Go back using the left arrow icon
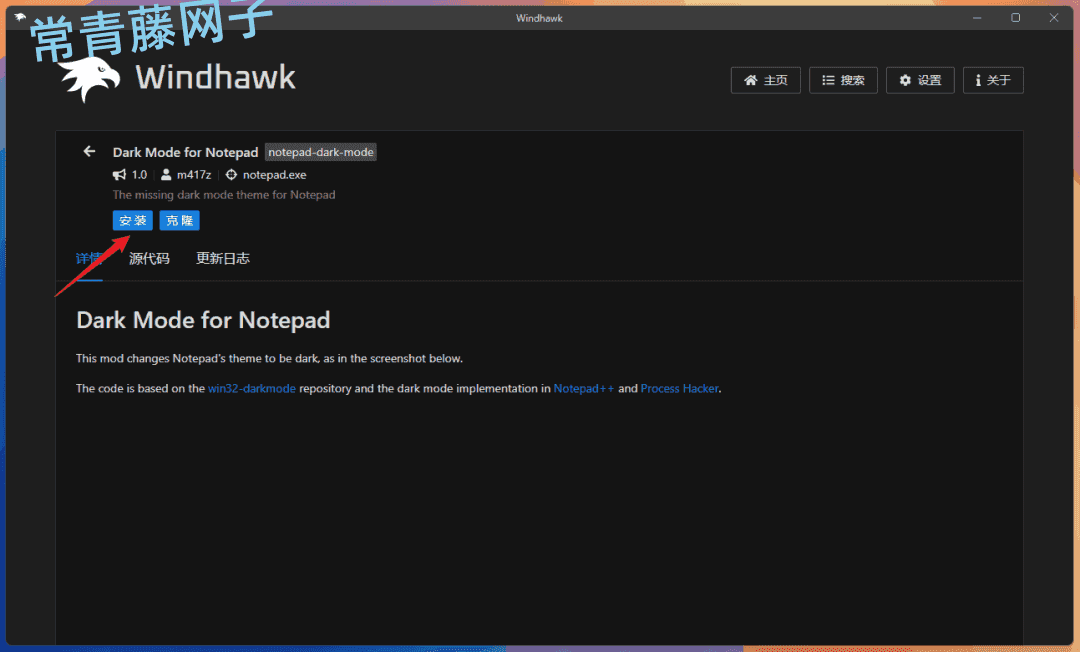Image resolution: width=1080 pixels, height=652 pixels. [x=89, y=151]
